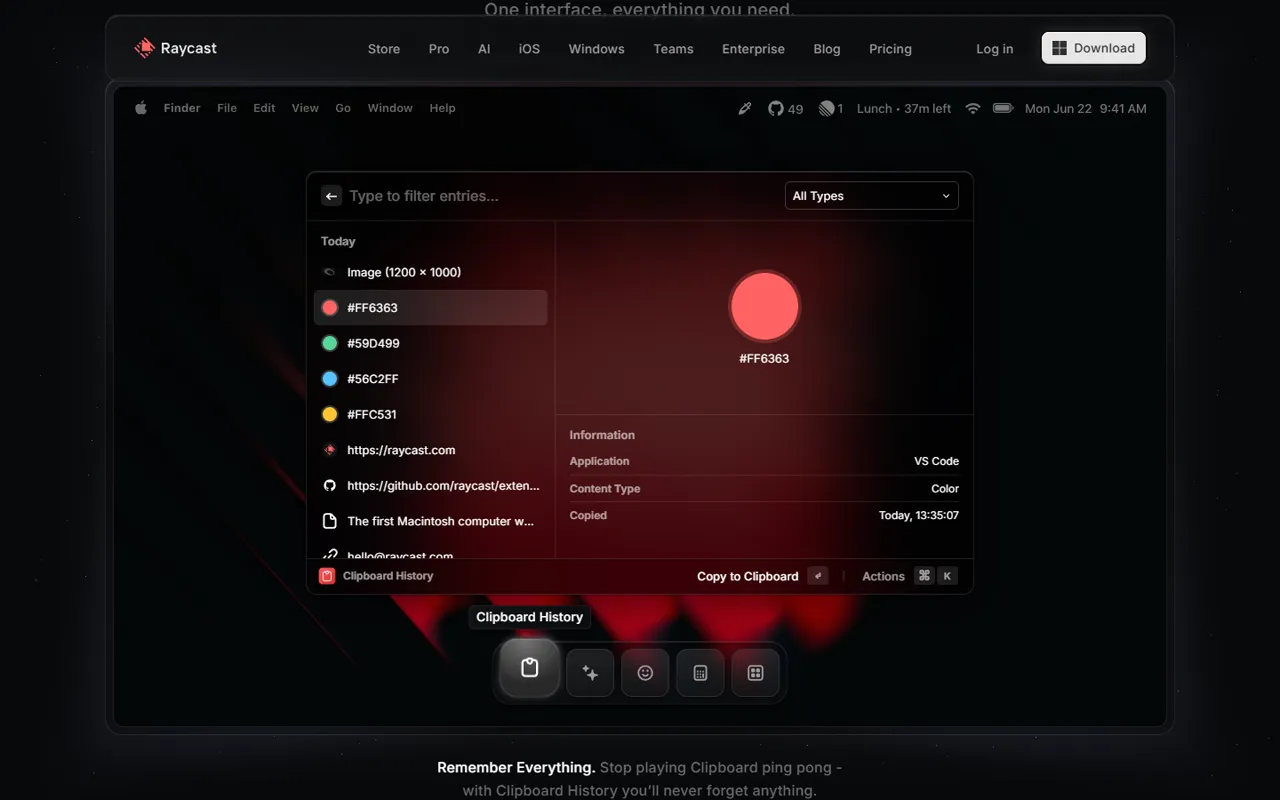
Task: Open the Help menu
Action: (442, 108)
